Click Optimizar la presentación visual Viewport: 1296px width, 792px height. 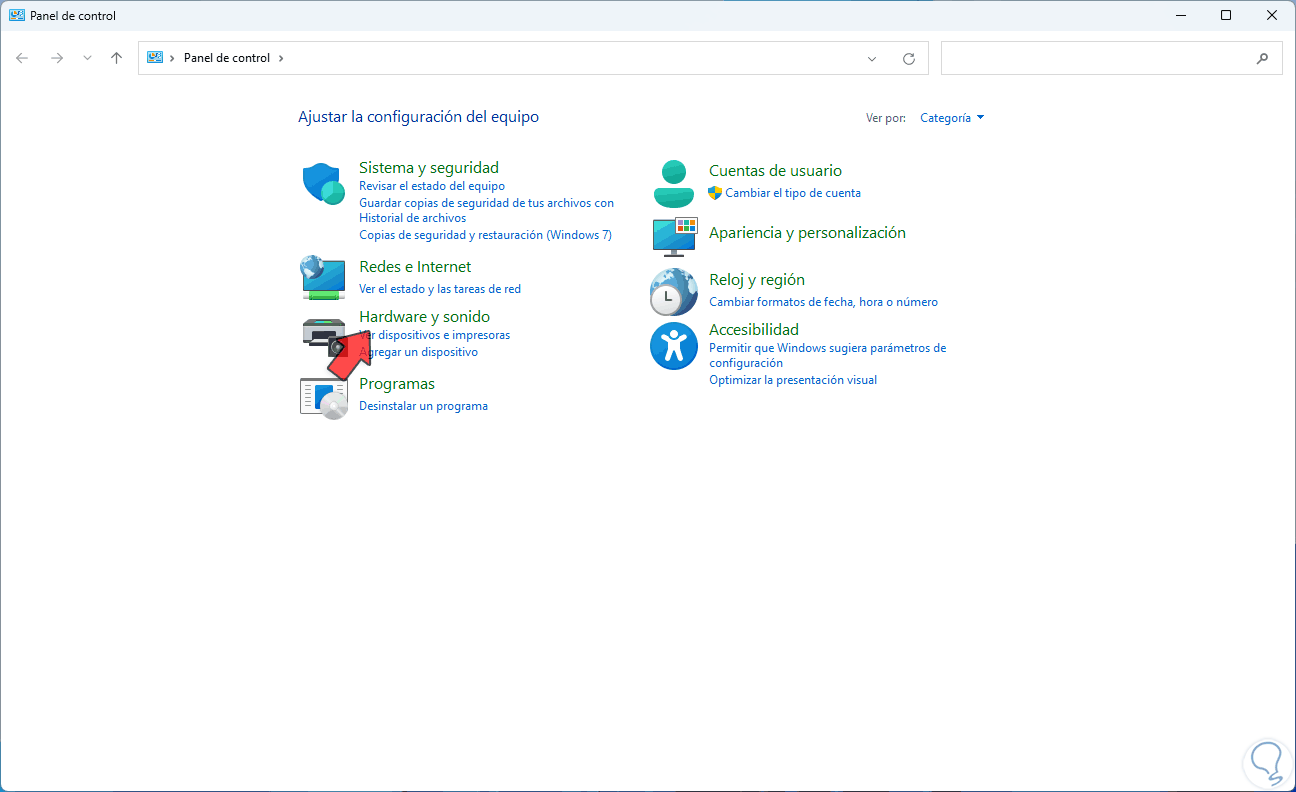[x=793, y=380]
